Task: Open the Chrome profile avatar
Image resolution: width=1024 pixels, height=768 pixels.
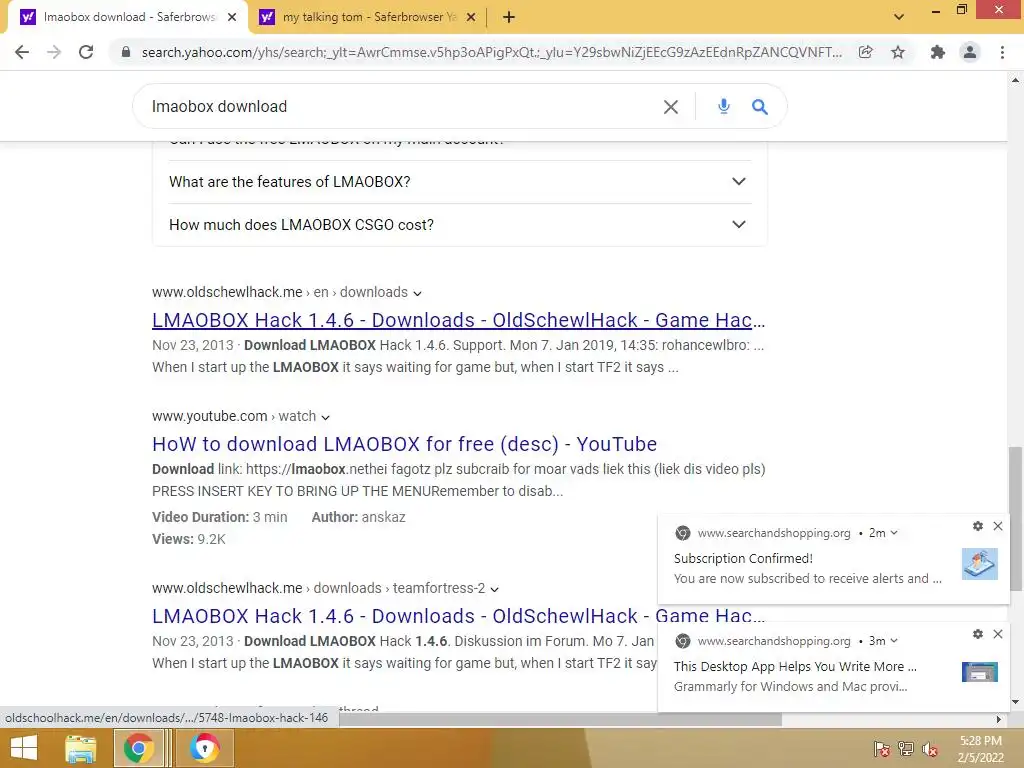Action: click(970, 52)
